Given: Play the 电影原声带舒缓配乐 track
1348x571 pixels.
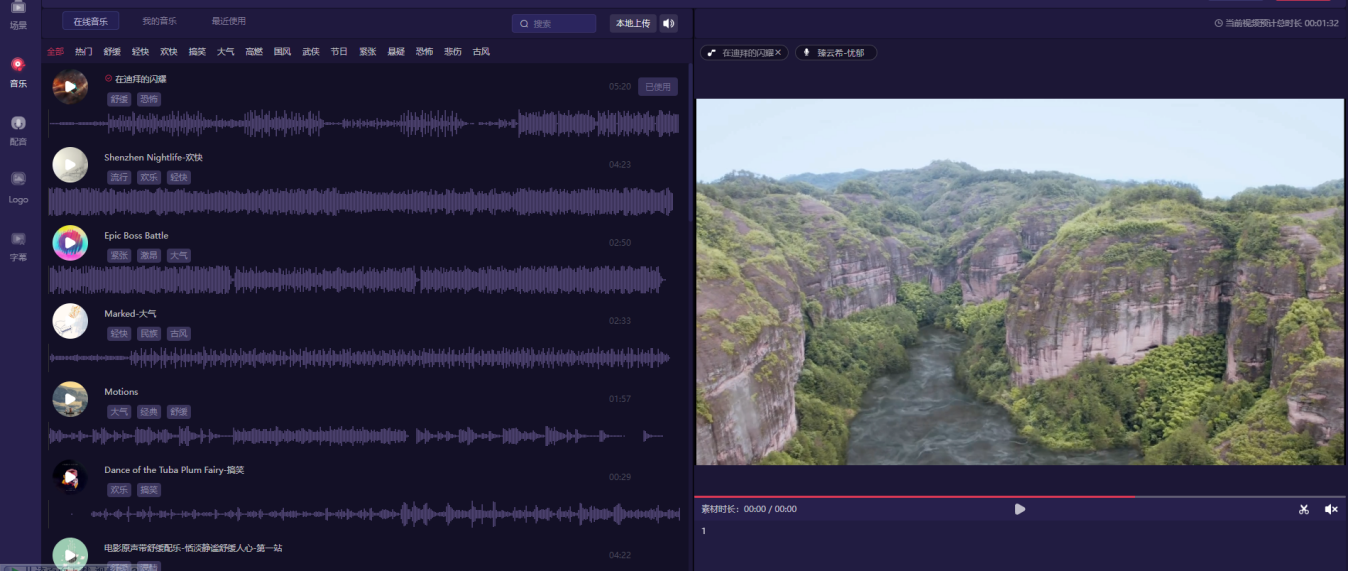Looking at the screenshot, I should pos(70,555).
